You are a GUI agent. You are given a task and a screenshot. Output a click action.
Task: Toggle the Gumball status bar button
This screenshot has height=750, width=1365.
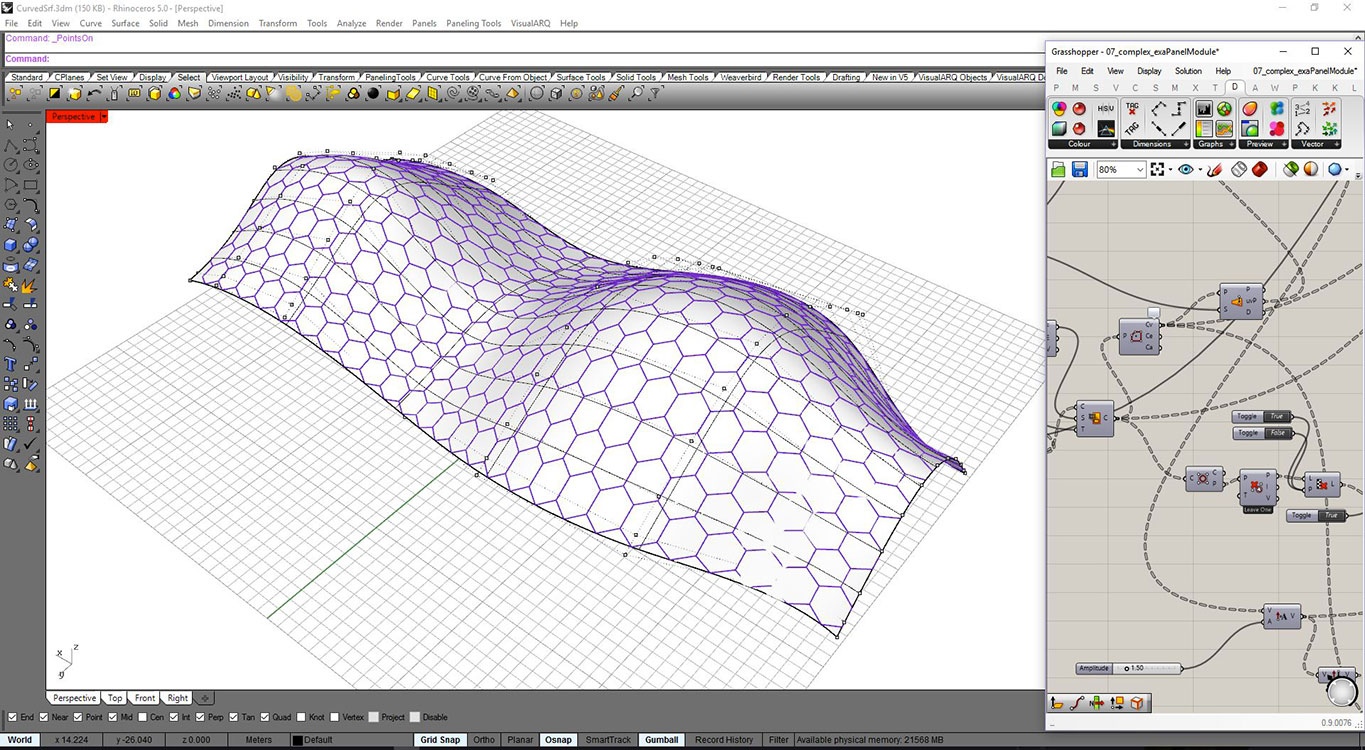point(661,740)
